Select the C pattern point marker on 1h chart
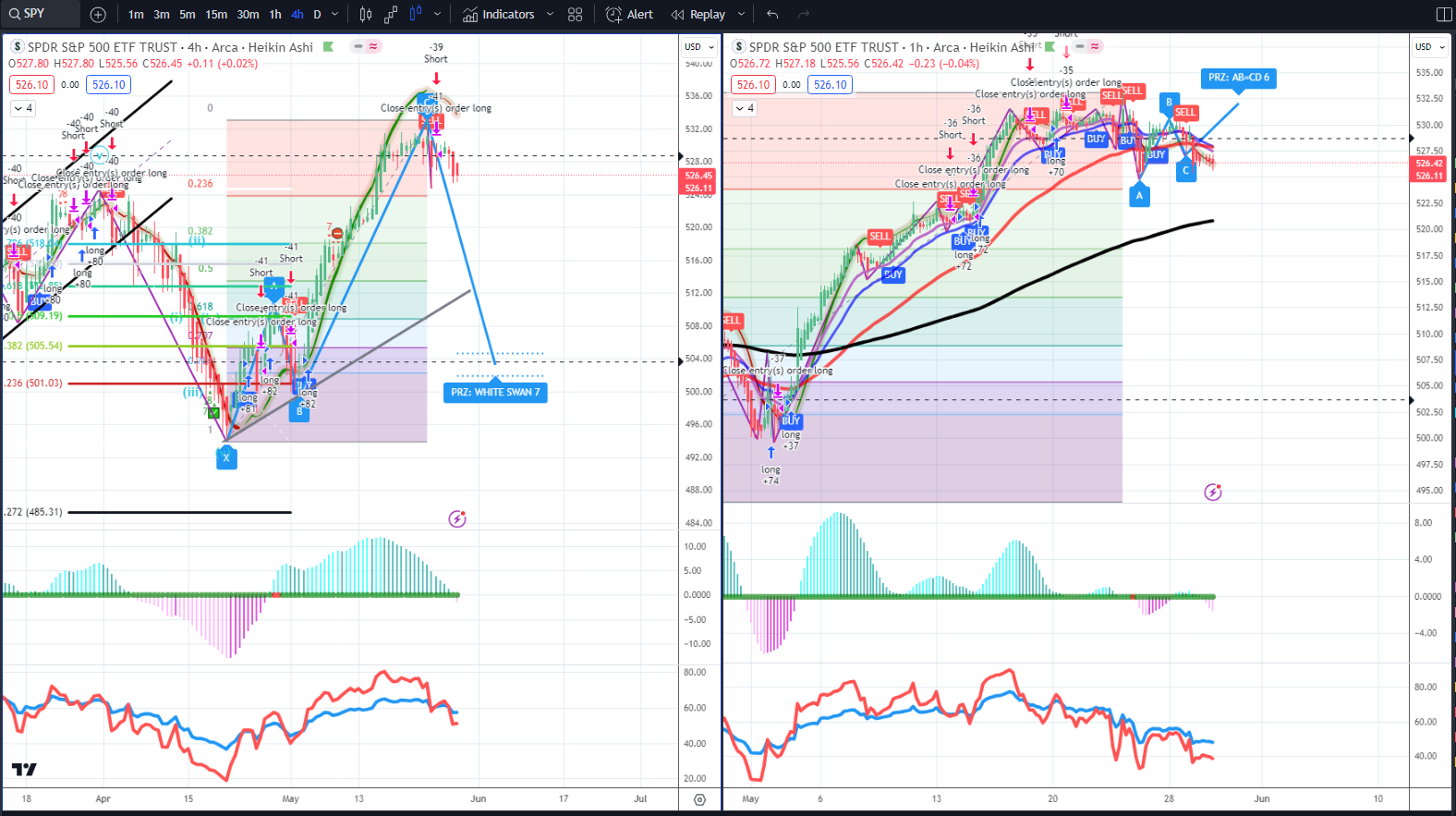This screenshot has width=1456, height=816. pos(1186,170)
